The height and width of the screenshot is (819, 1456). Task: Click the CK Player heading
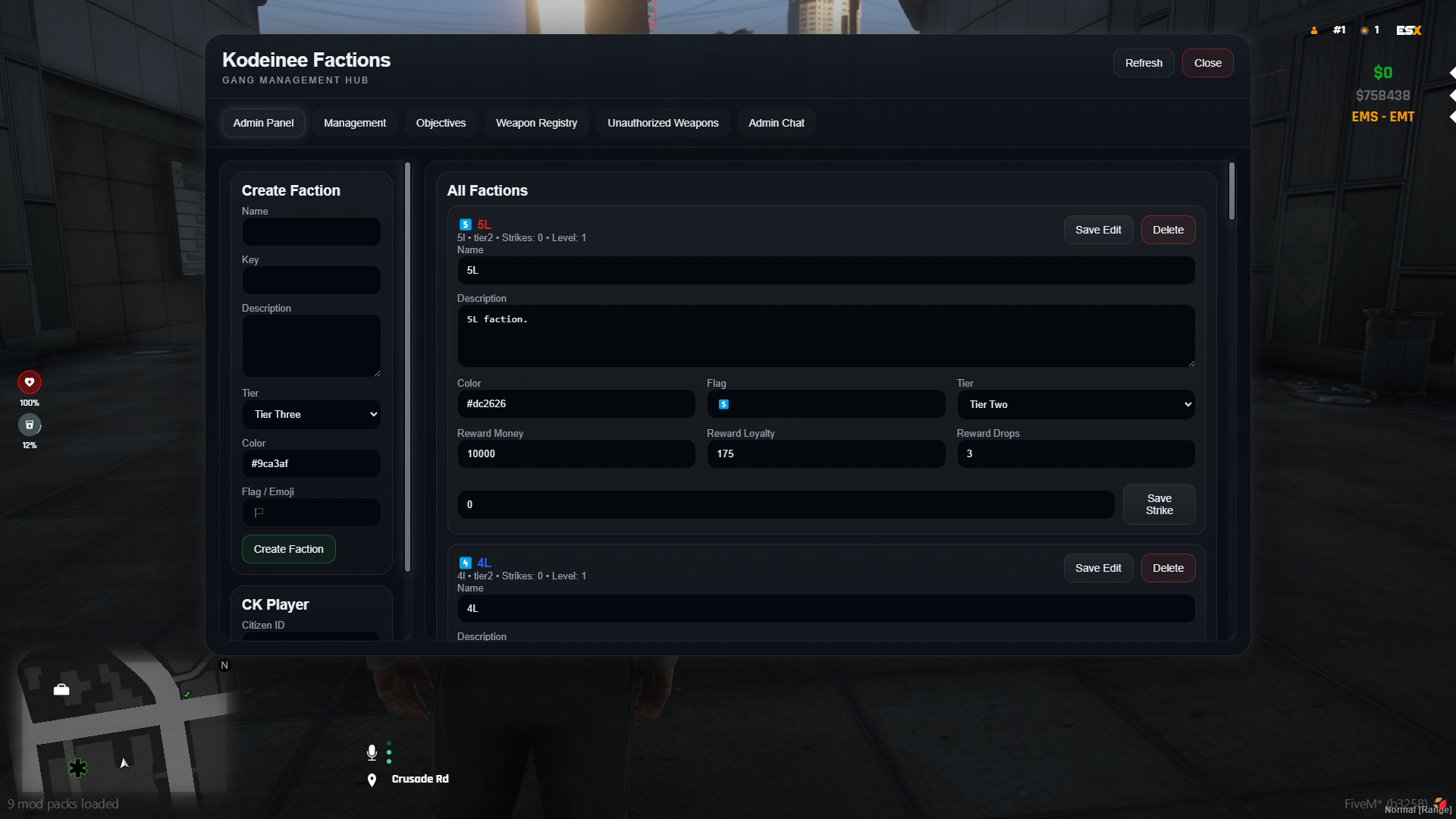pos(275,604)
